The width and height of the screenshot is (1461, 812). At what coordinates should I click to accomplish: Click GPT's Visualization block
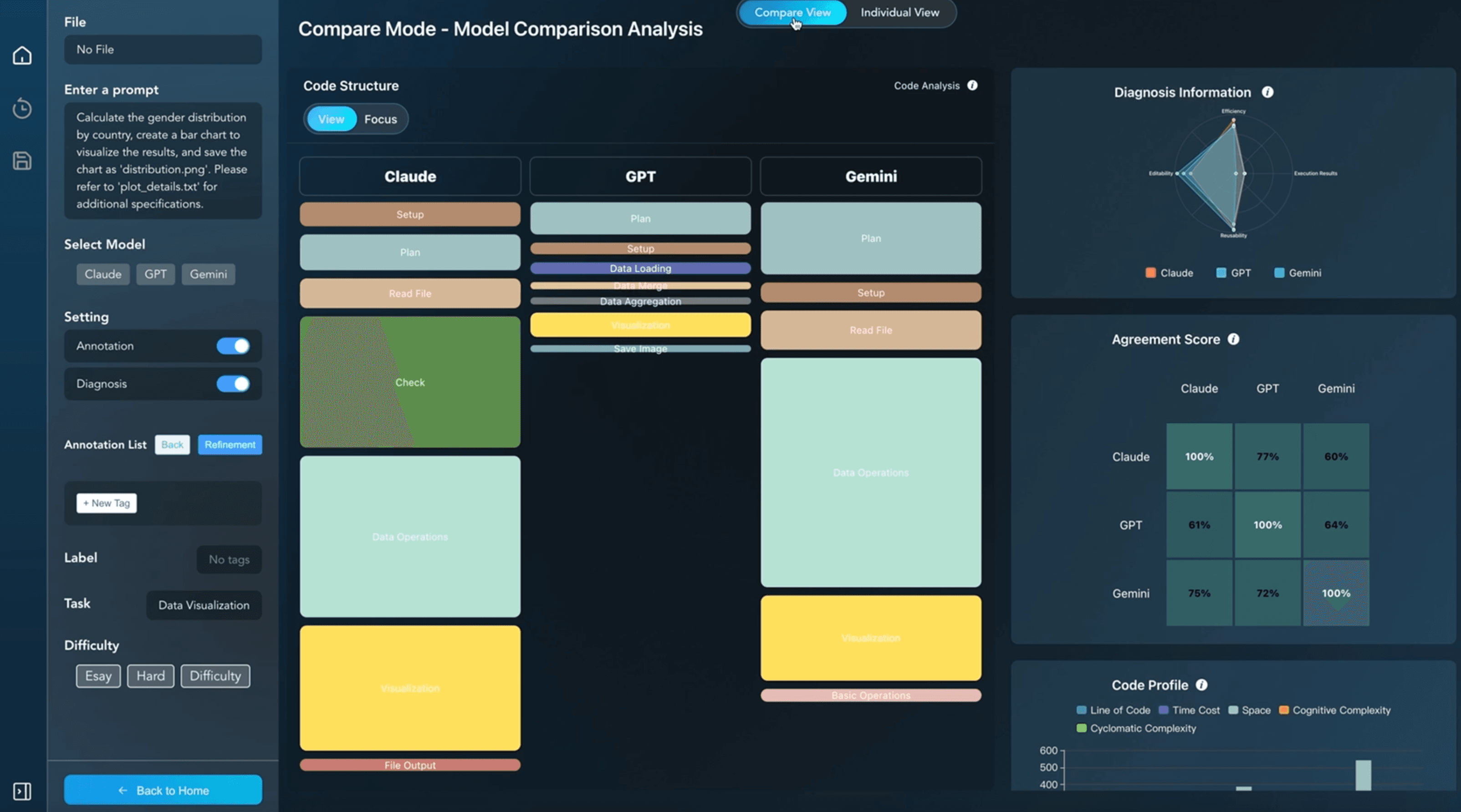(x=640, y=325)
